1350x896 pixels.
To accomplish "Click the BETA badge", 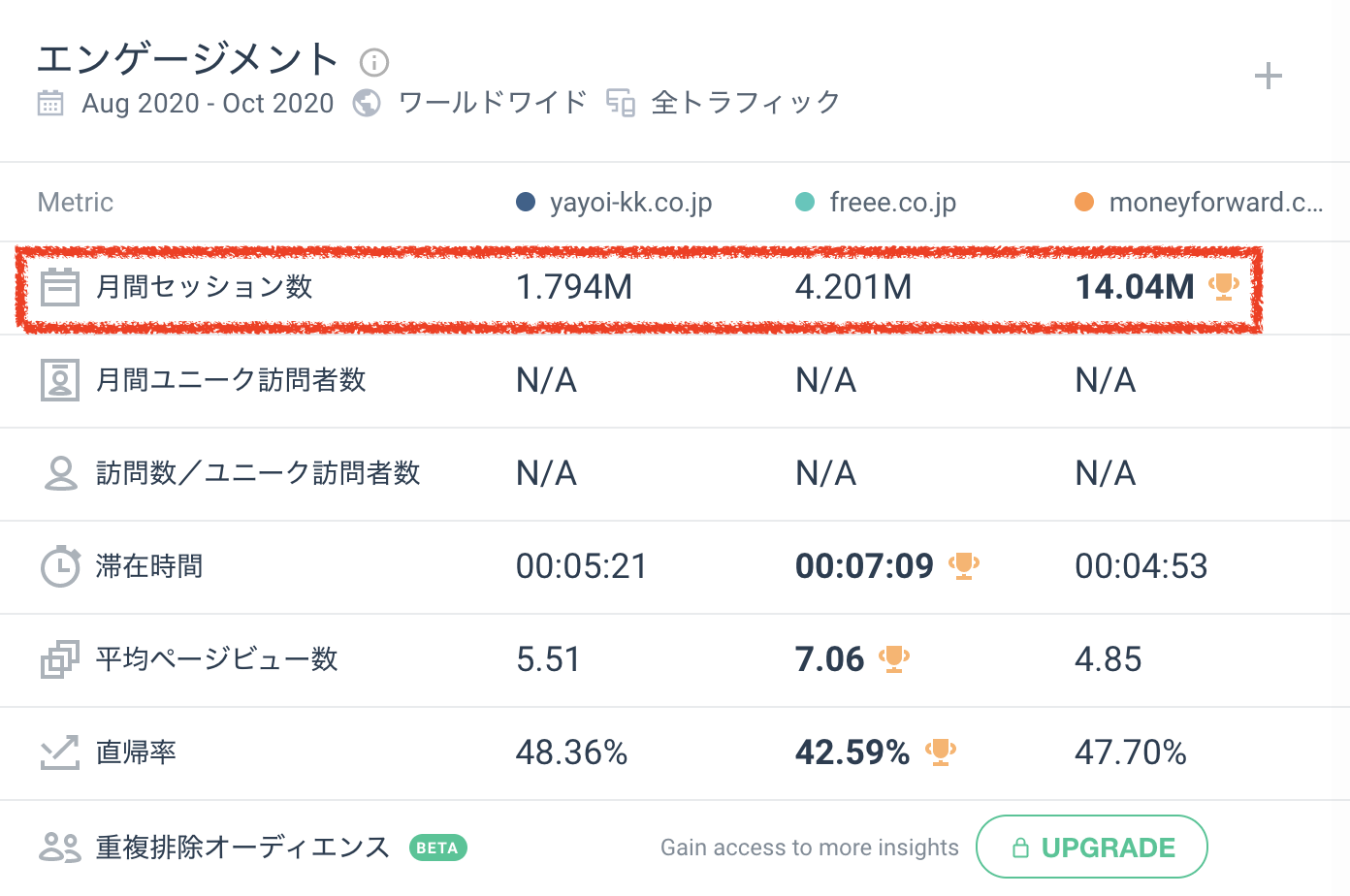I will (x=437, y=848).
